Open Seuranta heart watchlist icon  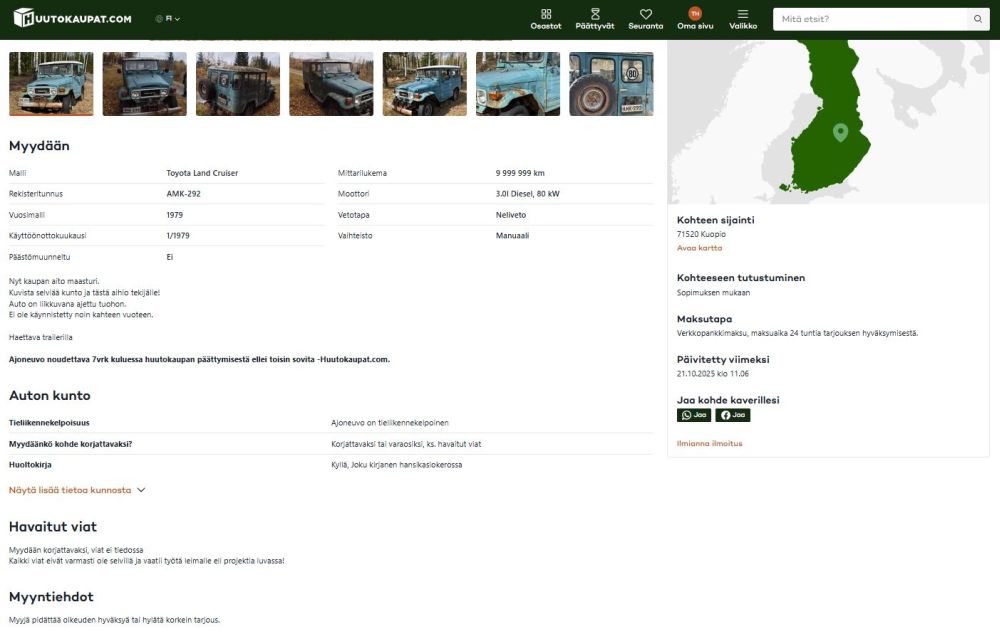coord(646,15)
